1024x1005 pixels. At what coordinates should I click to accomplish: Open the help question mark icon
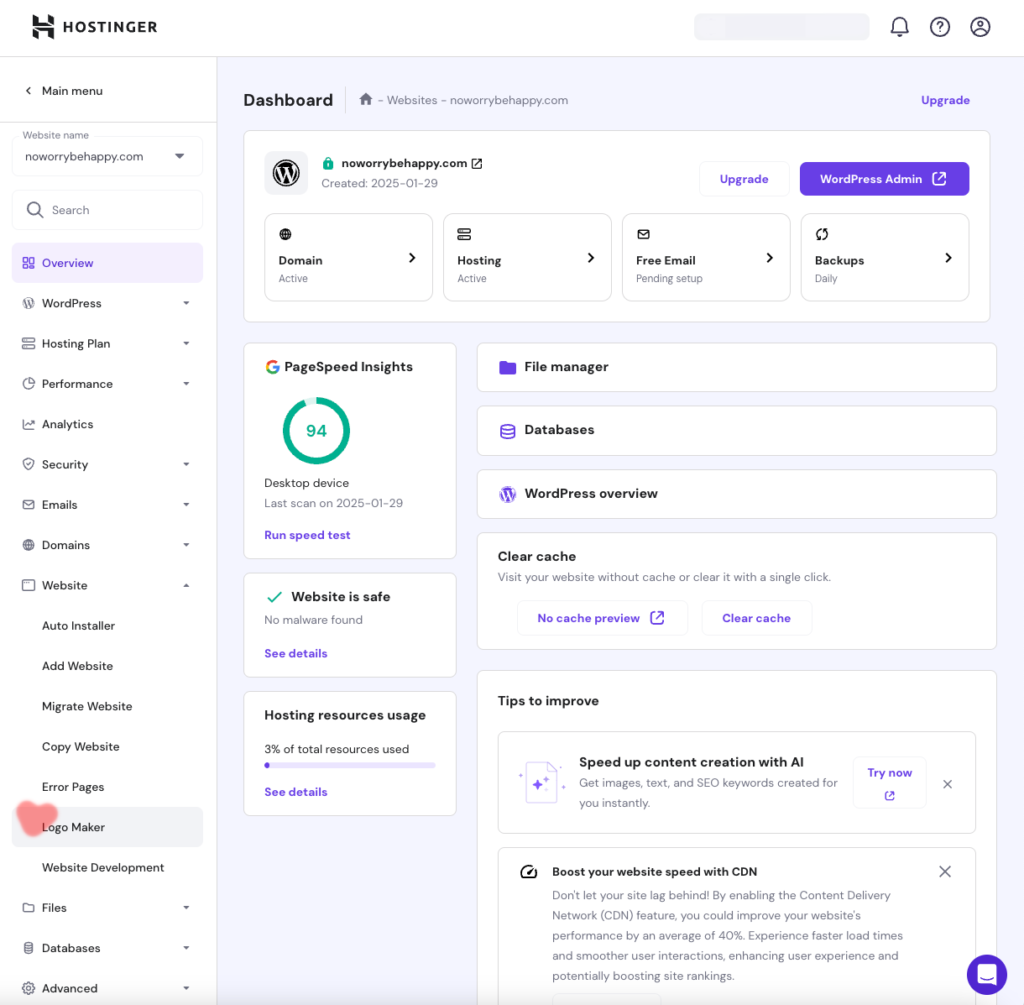[940, 27]
